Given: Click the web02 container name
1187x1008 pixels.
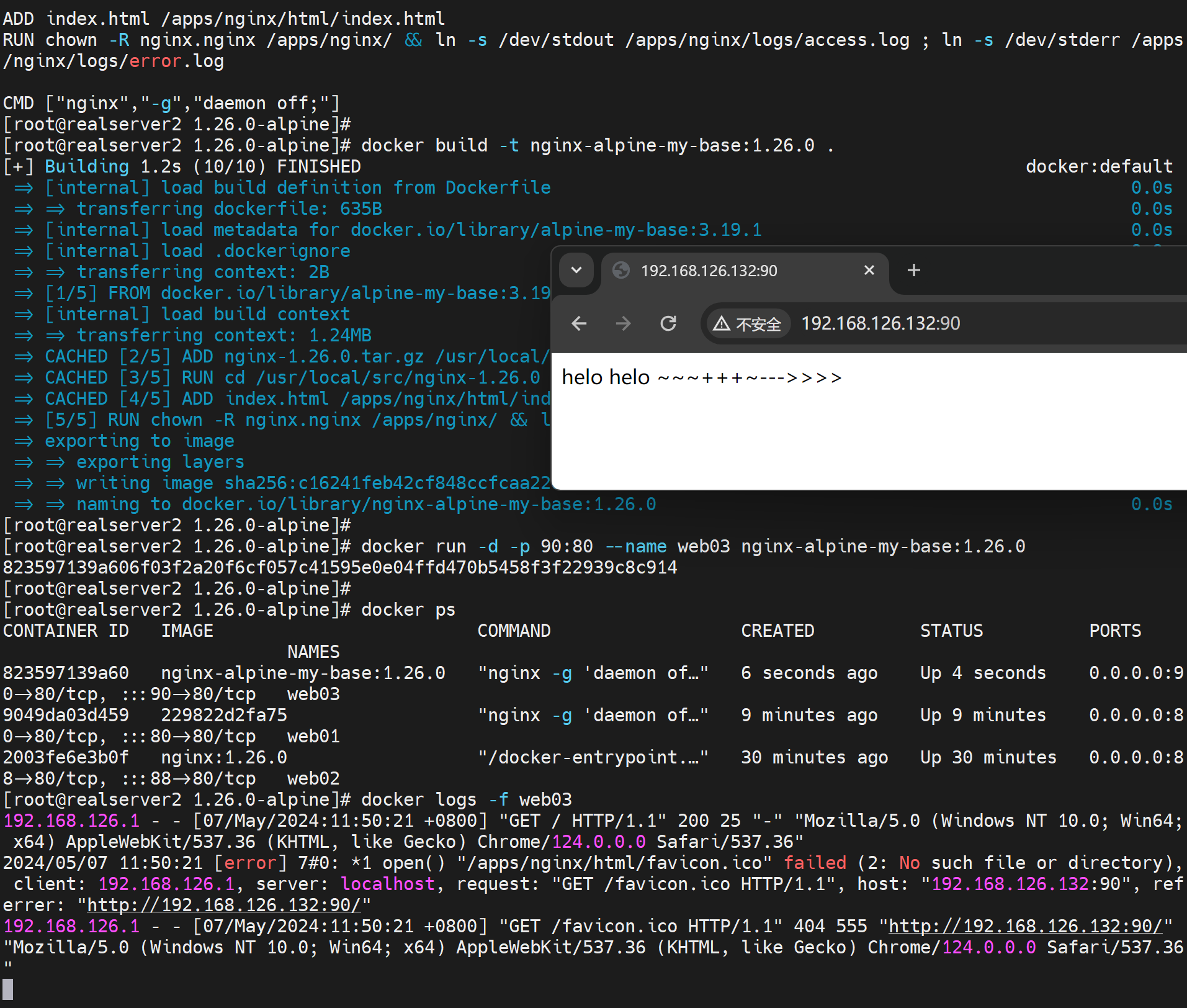Looking at the screenshot, I should [313, 778].
